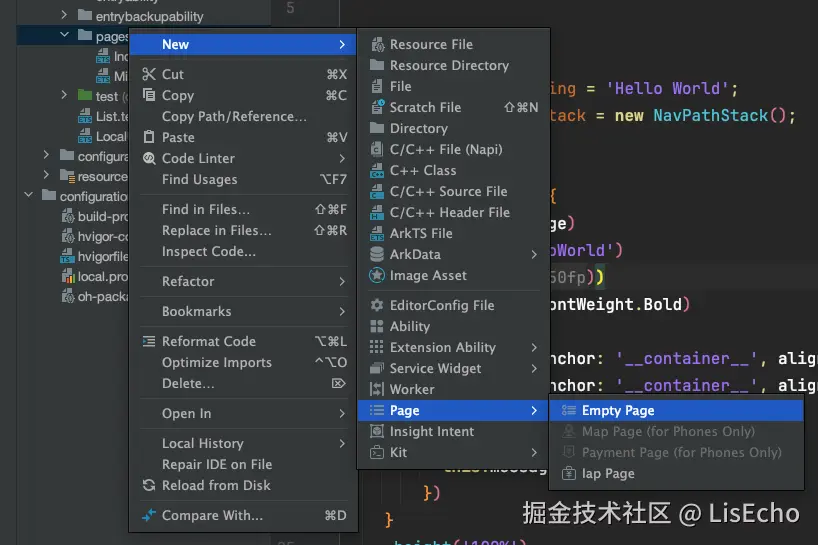Select Find Usages
The image size is (818, 545).
tap(243, 179)
